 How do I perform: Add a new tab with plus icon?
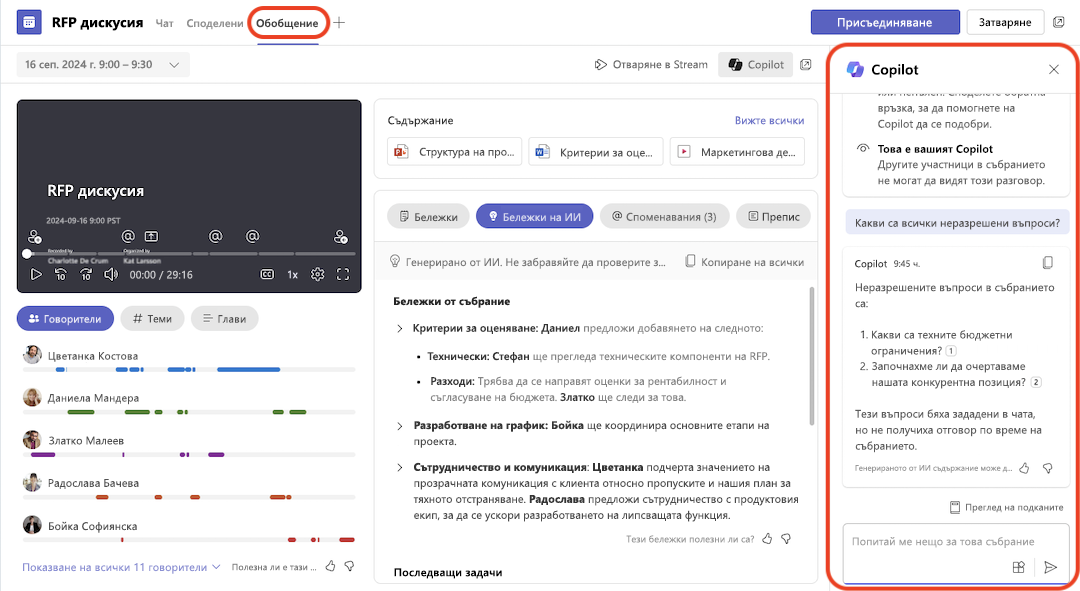click(x=339, y=23)
